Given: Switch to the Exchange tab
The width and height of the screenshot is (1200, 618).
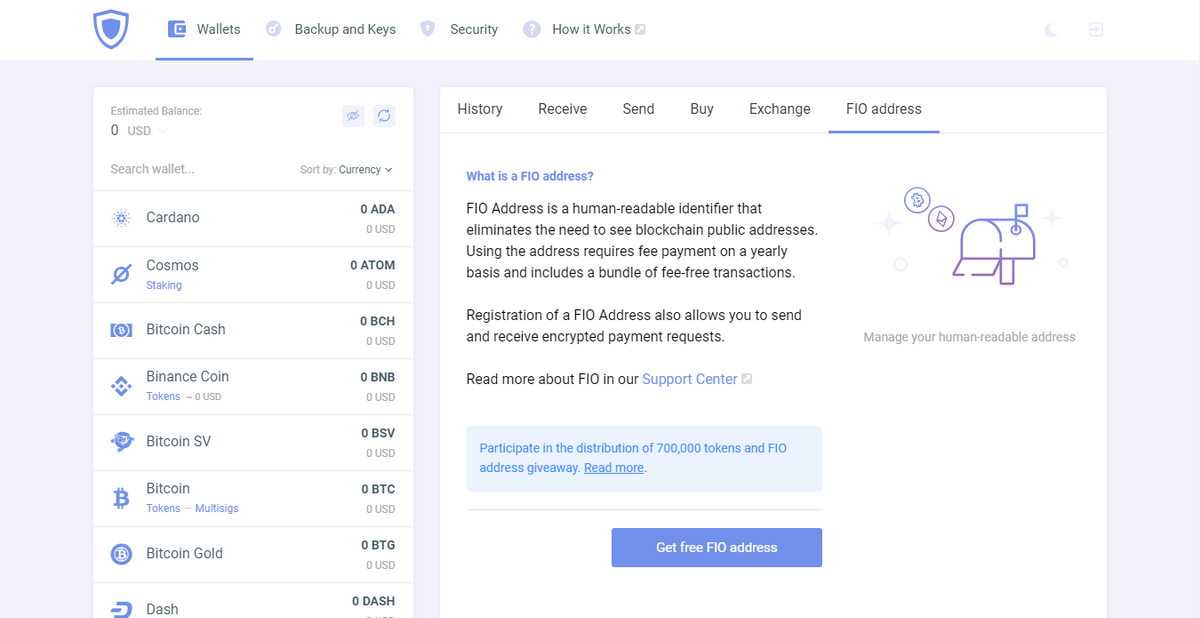Looking at the screenshot, I should click(x=780, y=109).
